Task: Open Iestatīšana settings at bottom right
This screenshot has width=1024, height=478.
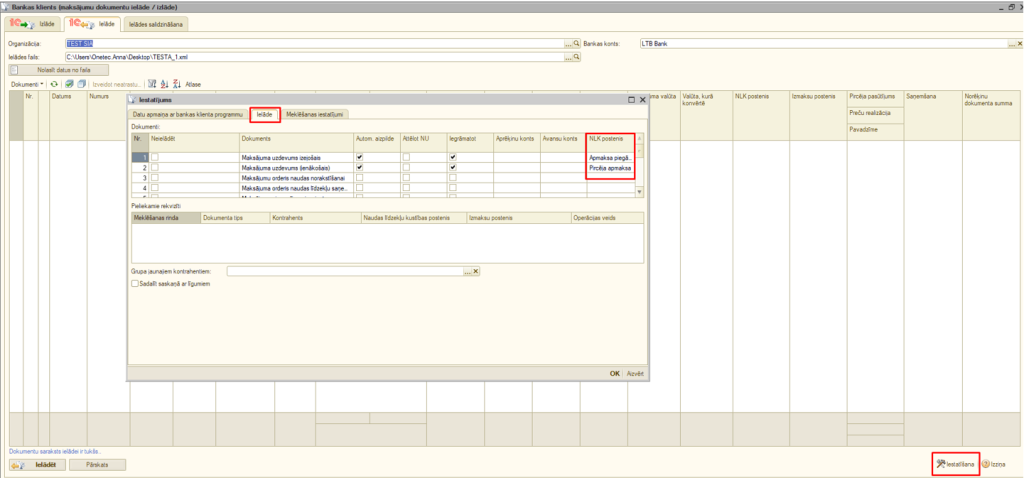Action: pos(954,464)
